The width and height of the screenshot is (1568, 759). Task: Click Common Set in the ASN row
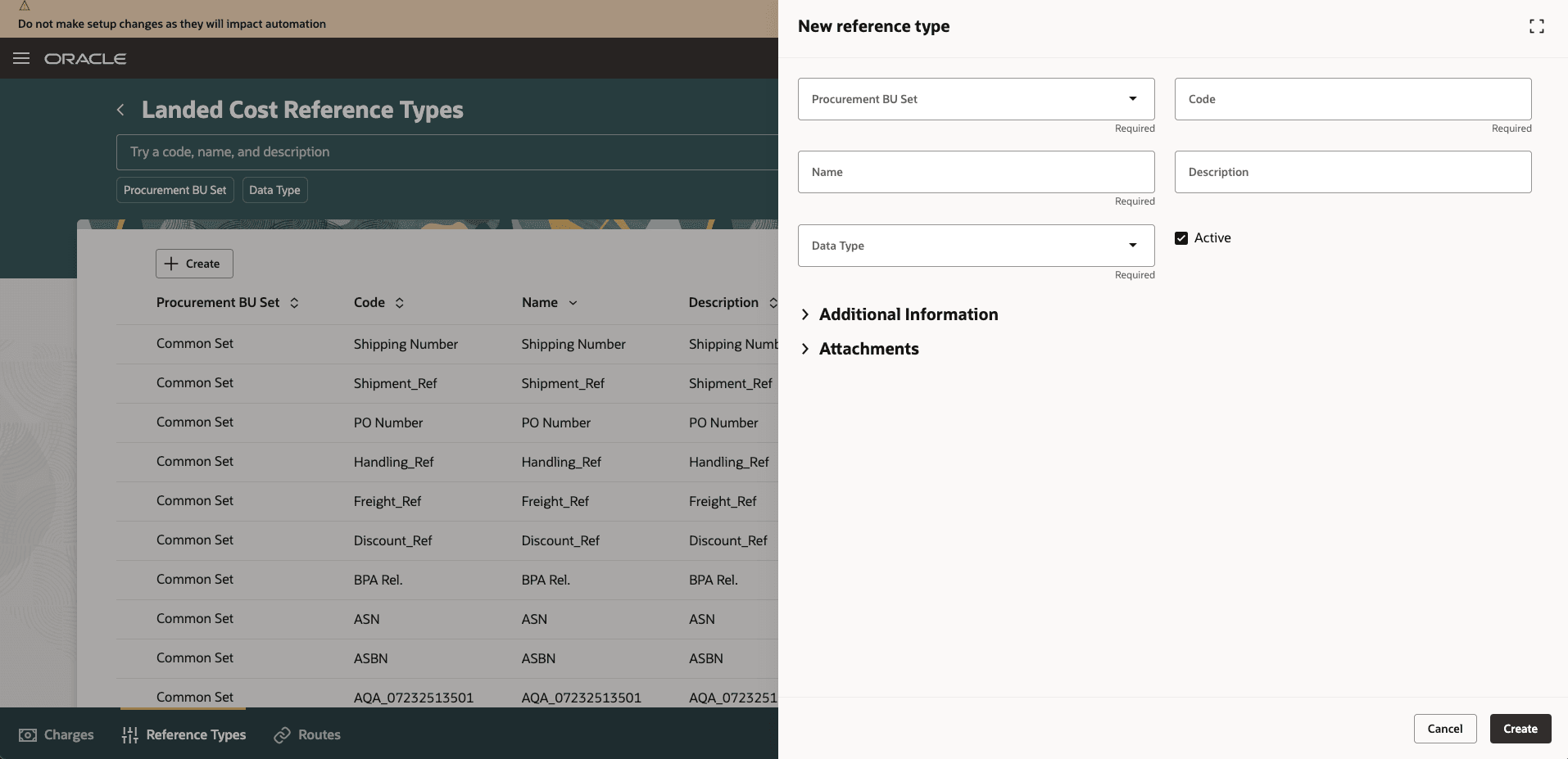click(x=195, y=619)
